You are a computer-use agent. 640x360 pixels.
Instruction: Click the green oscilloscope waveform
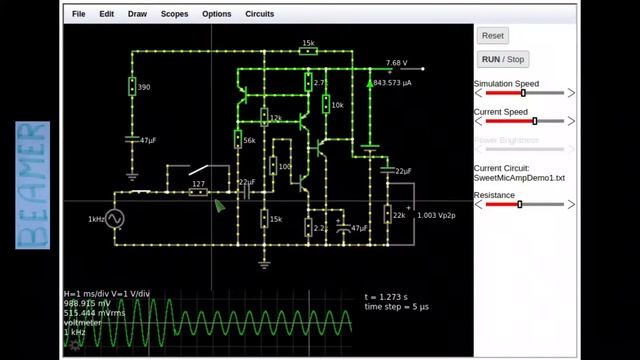(x=208, y=322)
